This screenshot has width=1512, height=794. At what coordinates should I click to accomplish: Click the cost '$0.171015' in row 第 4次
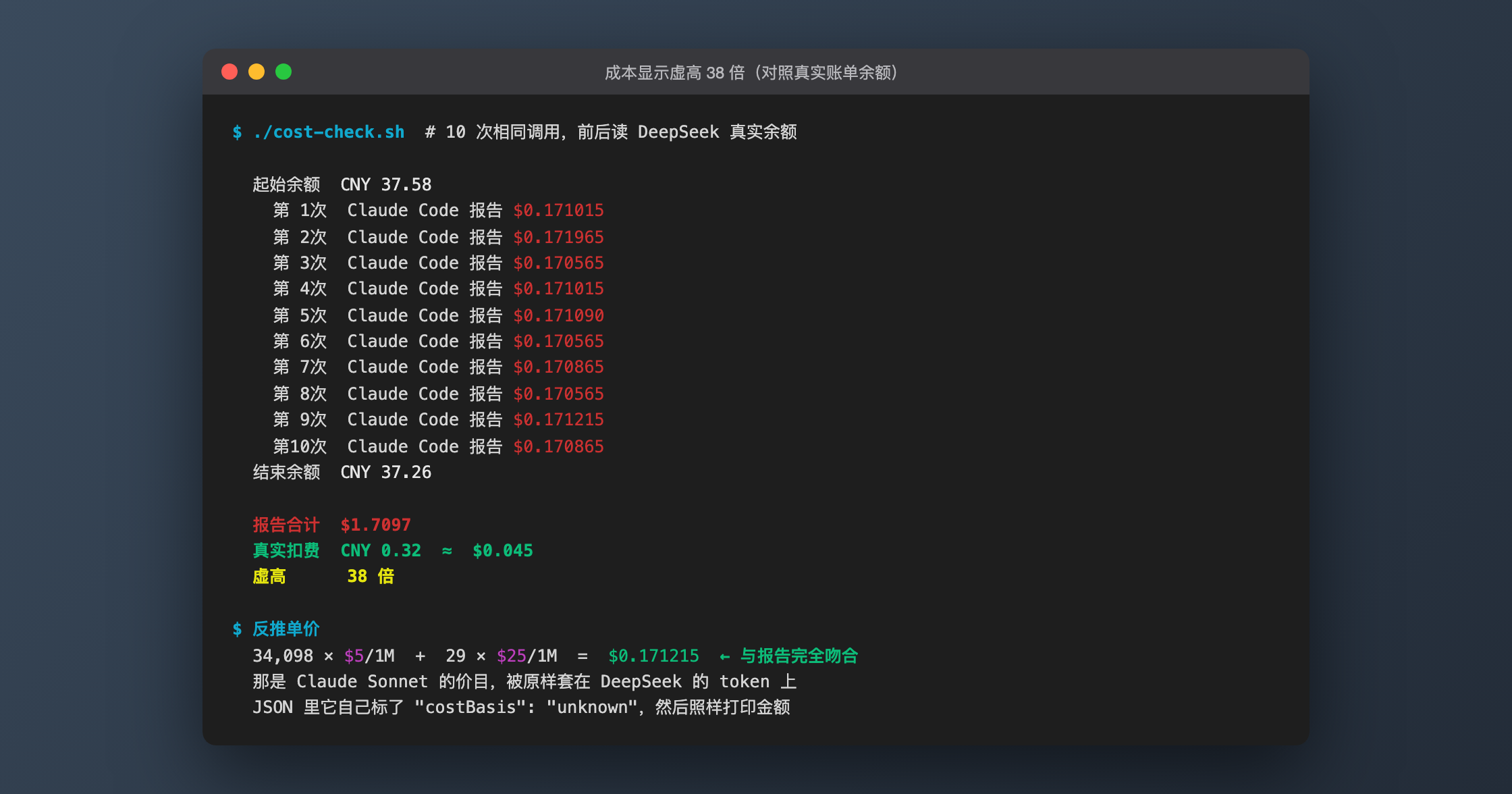(x=558, y=288)
